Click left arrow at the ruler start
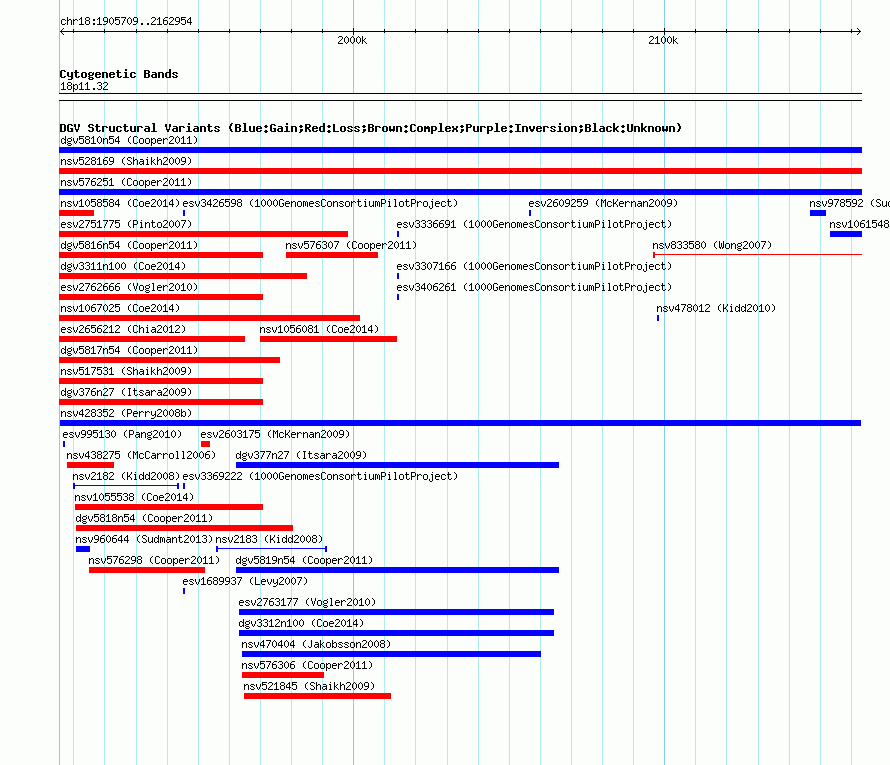890x765 pixels. (x=63, y=31)
